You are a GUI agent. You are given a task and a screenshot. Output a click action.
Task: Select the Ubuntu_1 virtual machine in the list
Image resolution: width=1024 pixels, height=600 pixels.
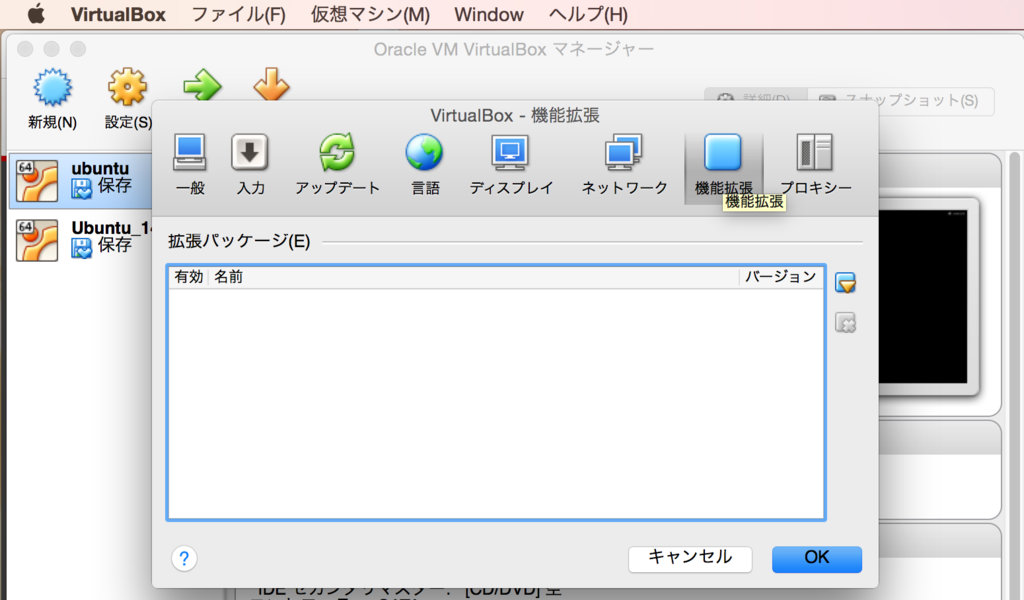80,240
